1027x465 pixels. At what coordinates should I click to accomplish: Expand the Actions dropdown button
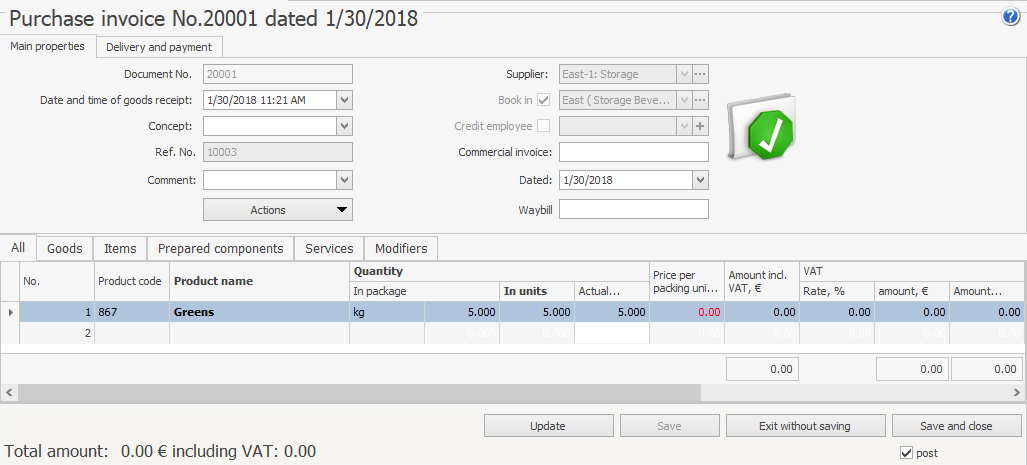tap(278, 210)
